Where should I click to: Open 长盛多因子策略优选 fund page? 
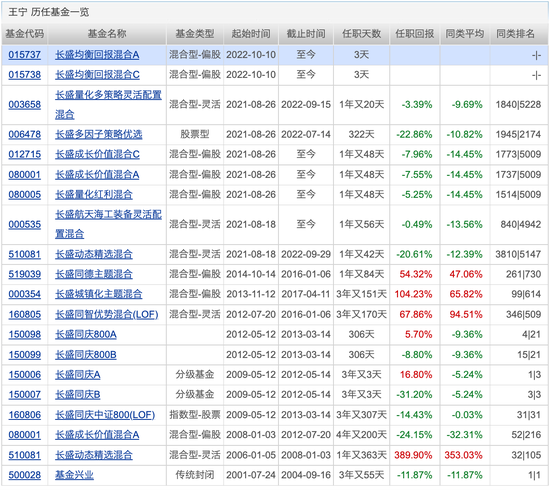tap(99, 135)
